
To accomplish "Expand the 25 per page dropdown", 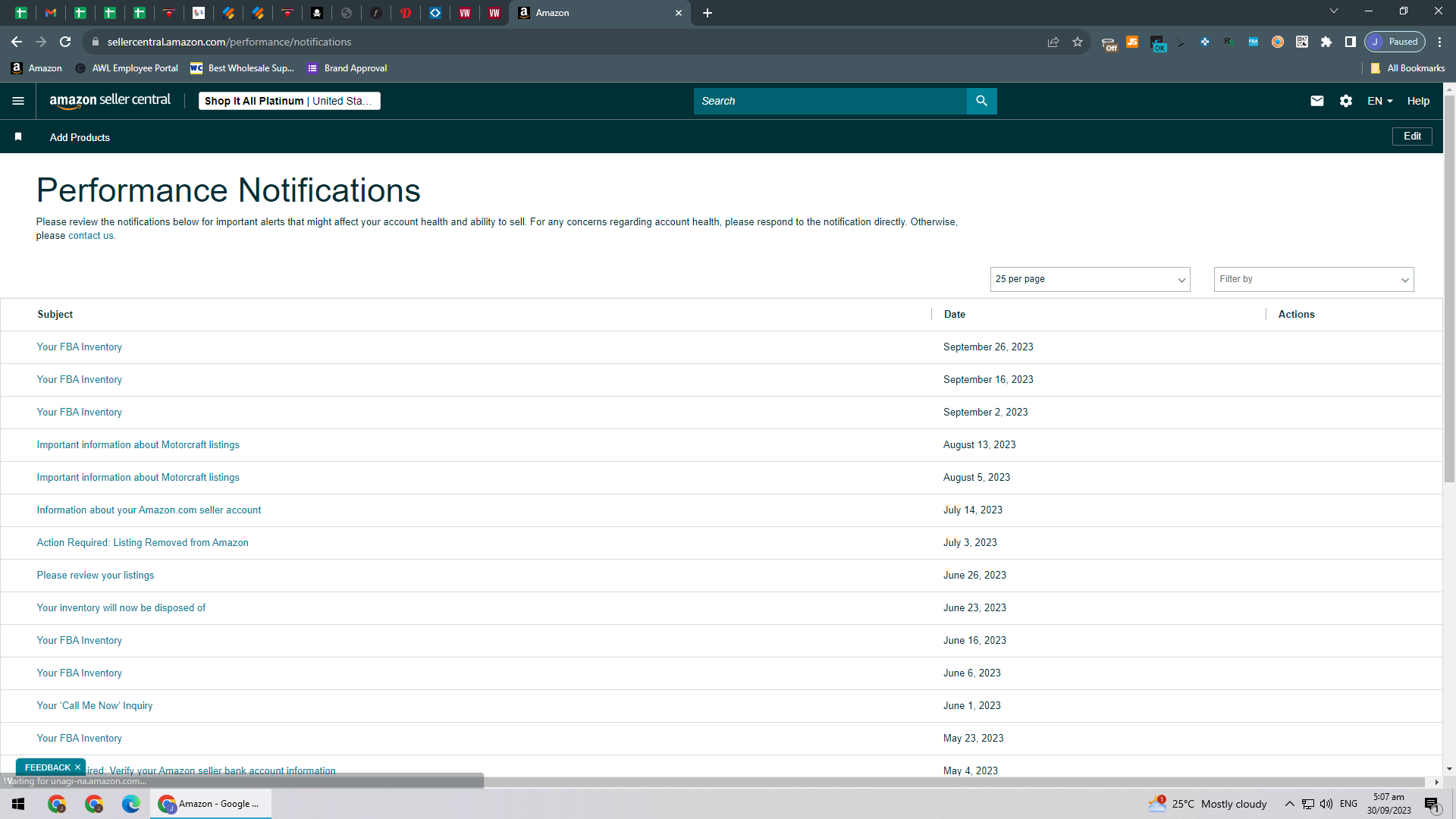I will coord(1090,279).
